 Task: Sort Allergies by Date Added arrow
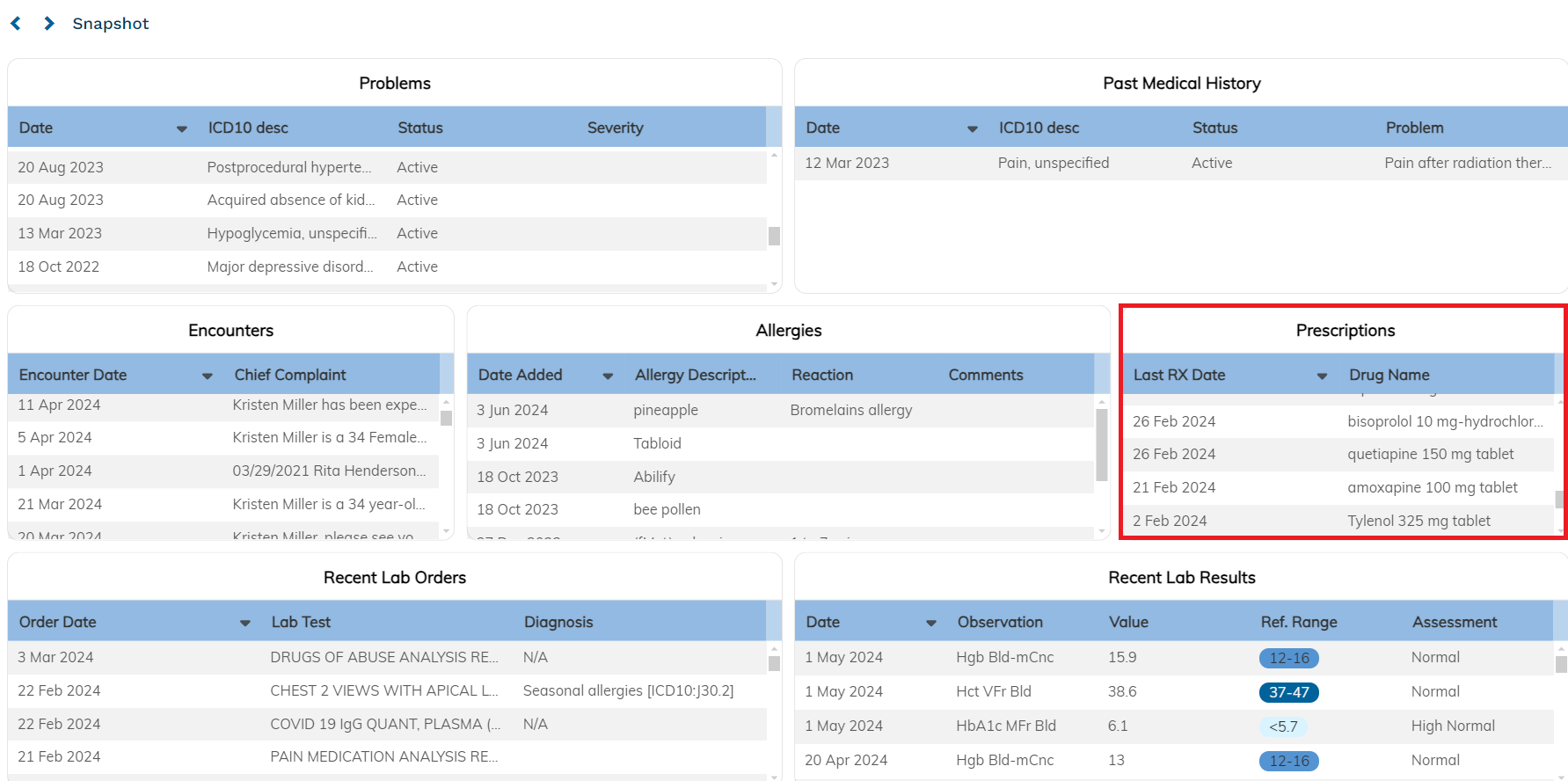[x=608, y=376]
